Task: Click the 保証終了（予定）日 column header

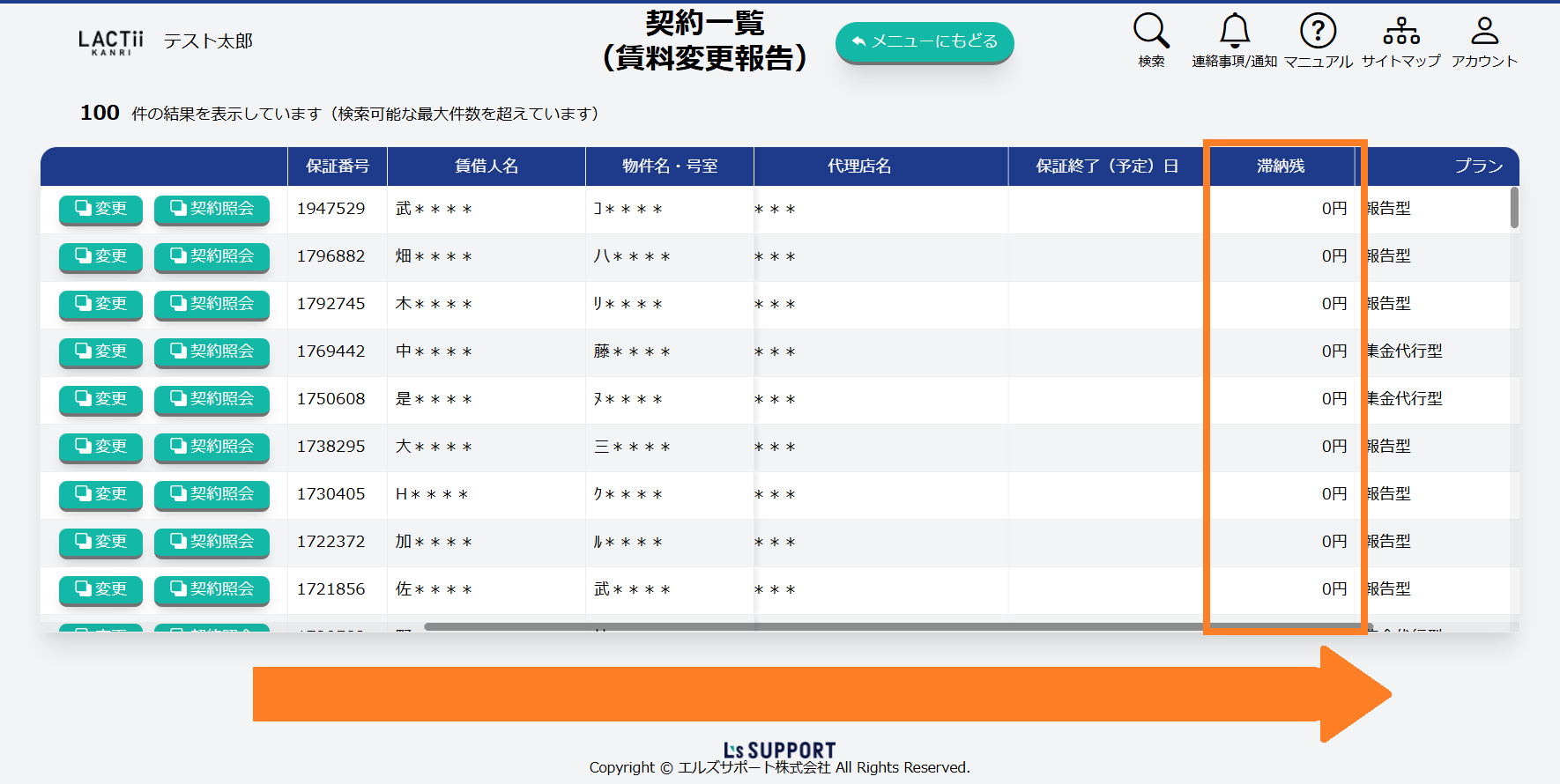Action: [x=1106, y=166]
